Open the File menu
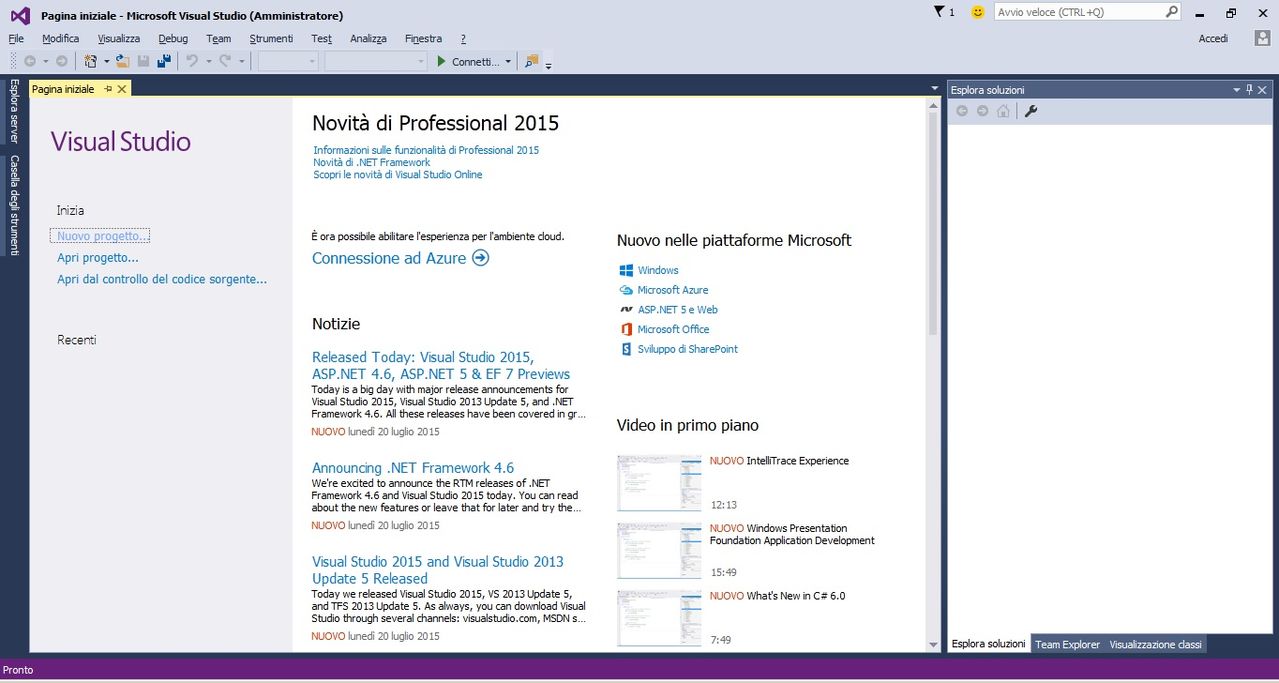 tap(16, 39)
